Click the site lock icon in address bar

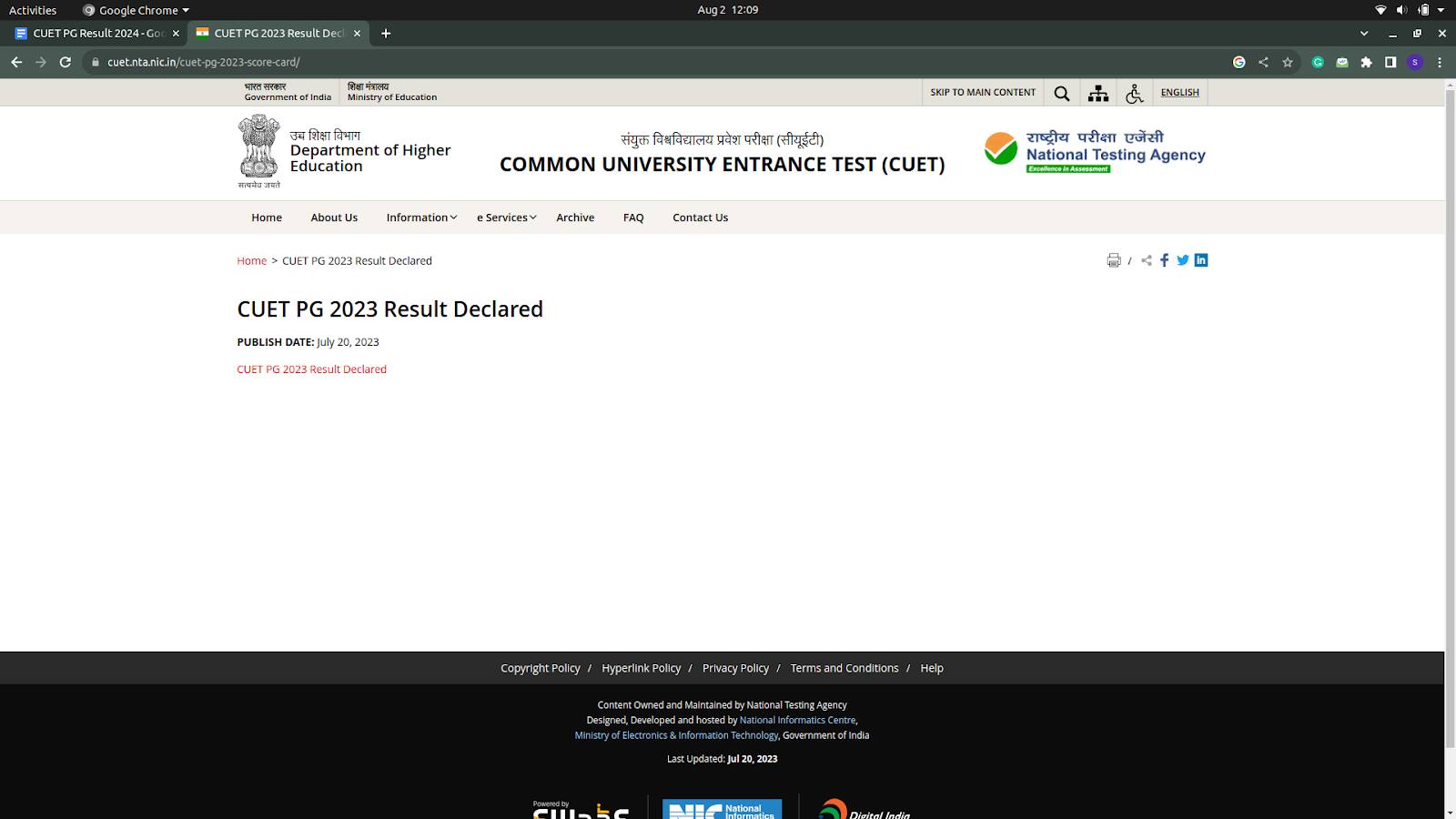95,62
